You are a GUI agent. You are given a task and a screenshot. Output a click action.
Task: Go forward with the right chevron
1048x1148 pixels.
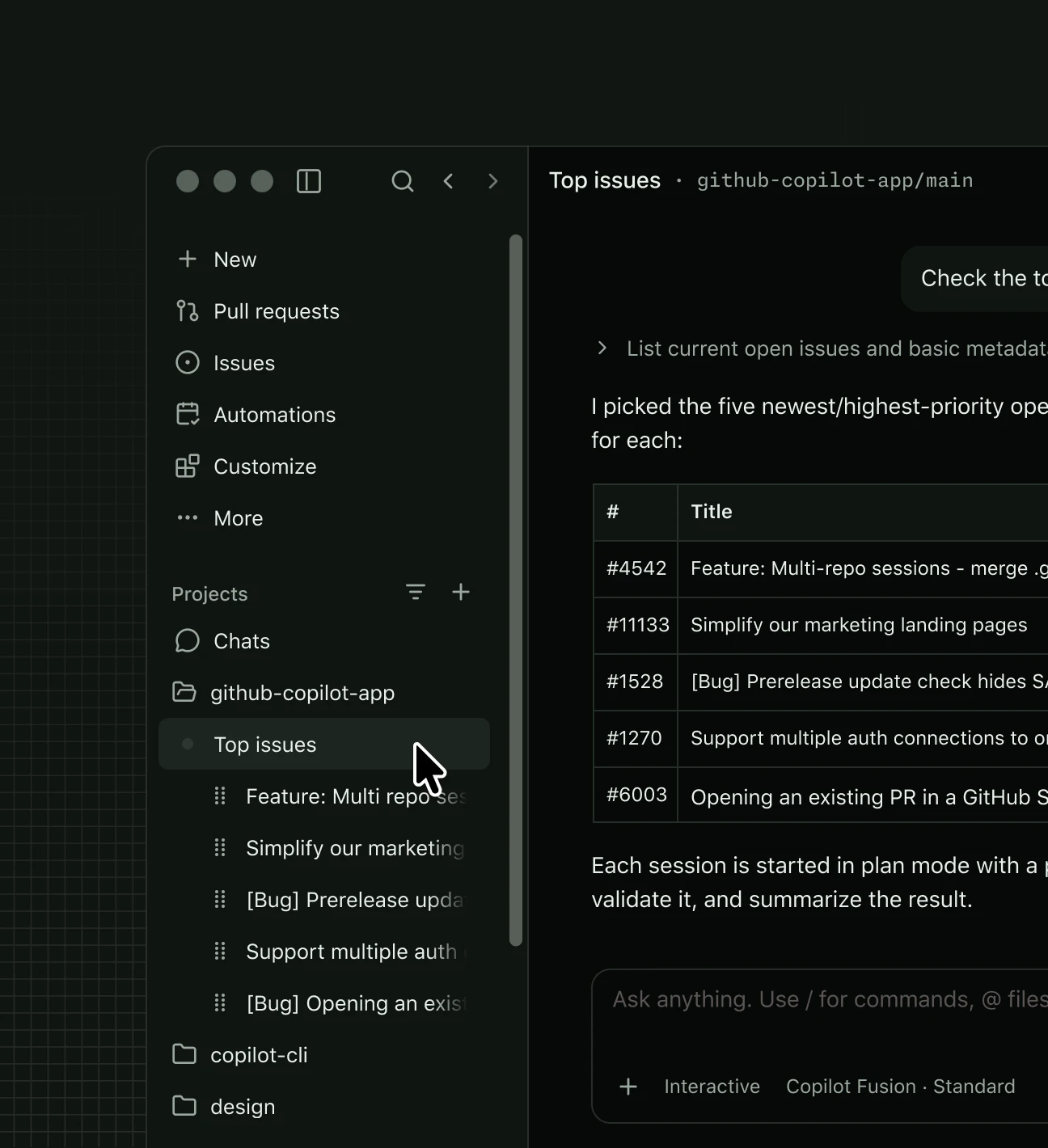[x=492, y=181]
